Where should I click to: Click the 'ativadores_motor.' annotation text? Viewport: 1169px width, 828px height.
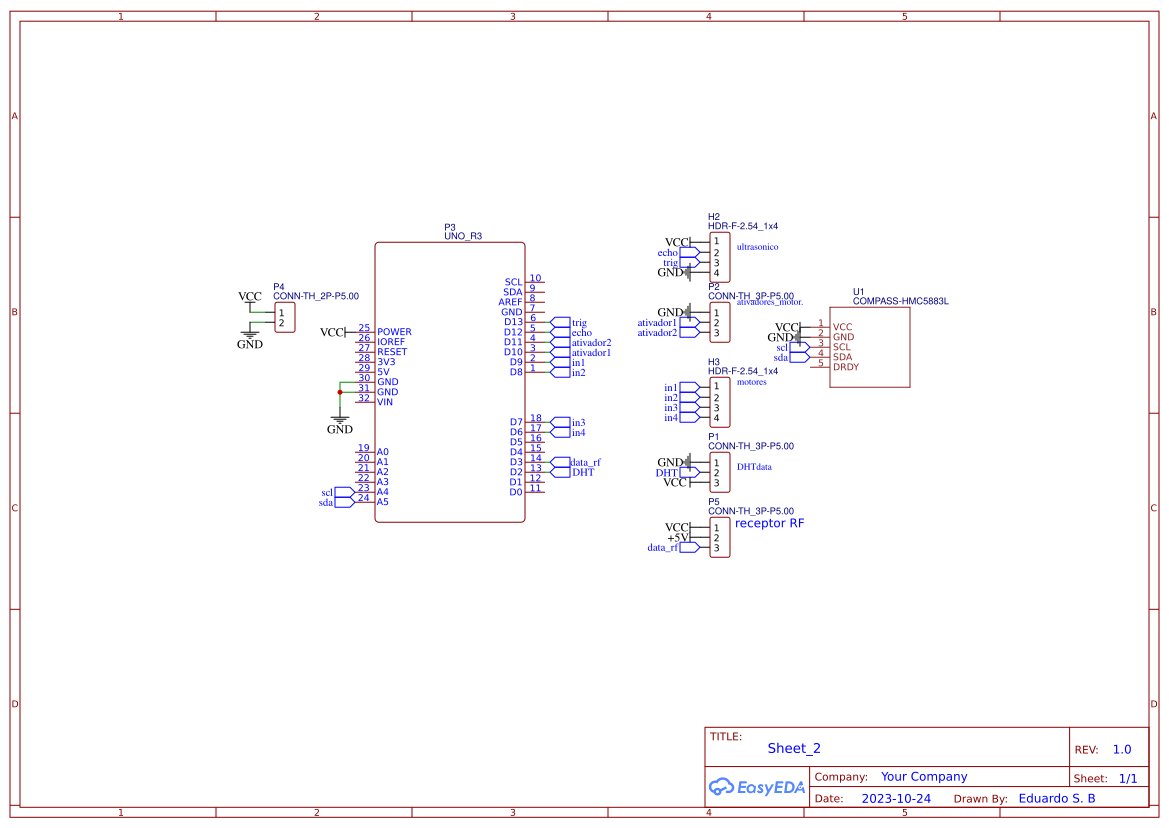click(770, 303)
